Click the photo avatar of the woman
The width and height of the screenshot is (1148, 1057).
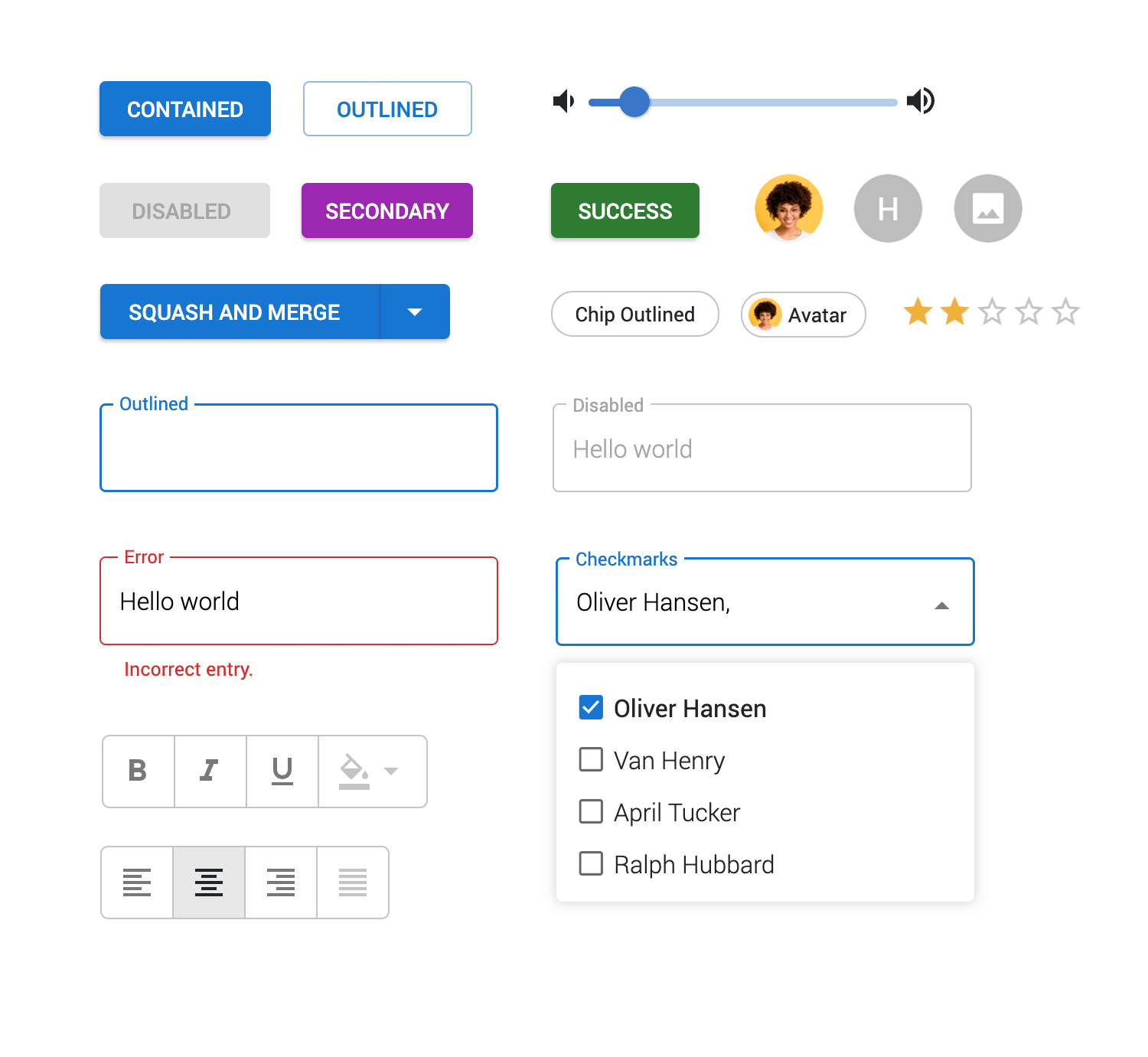coord(789,208)
